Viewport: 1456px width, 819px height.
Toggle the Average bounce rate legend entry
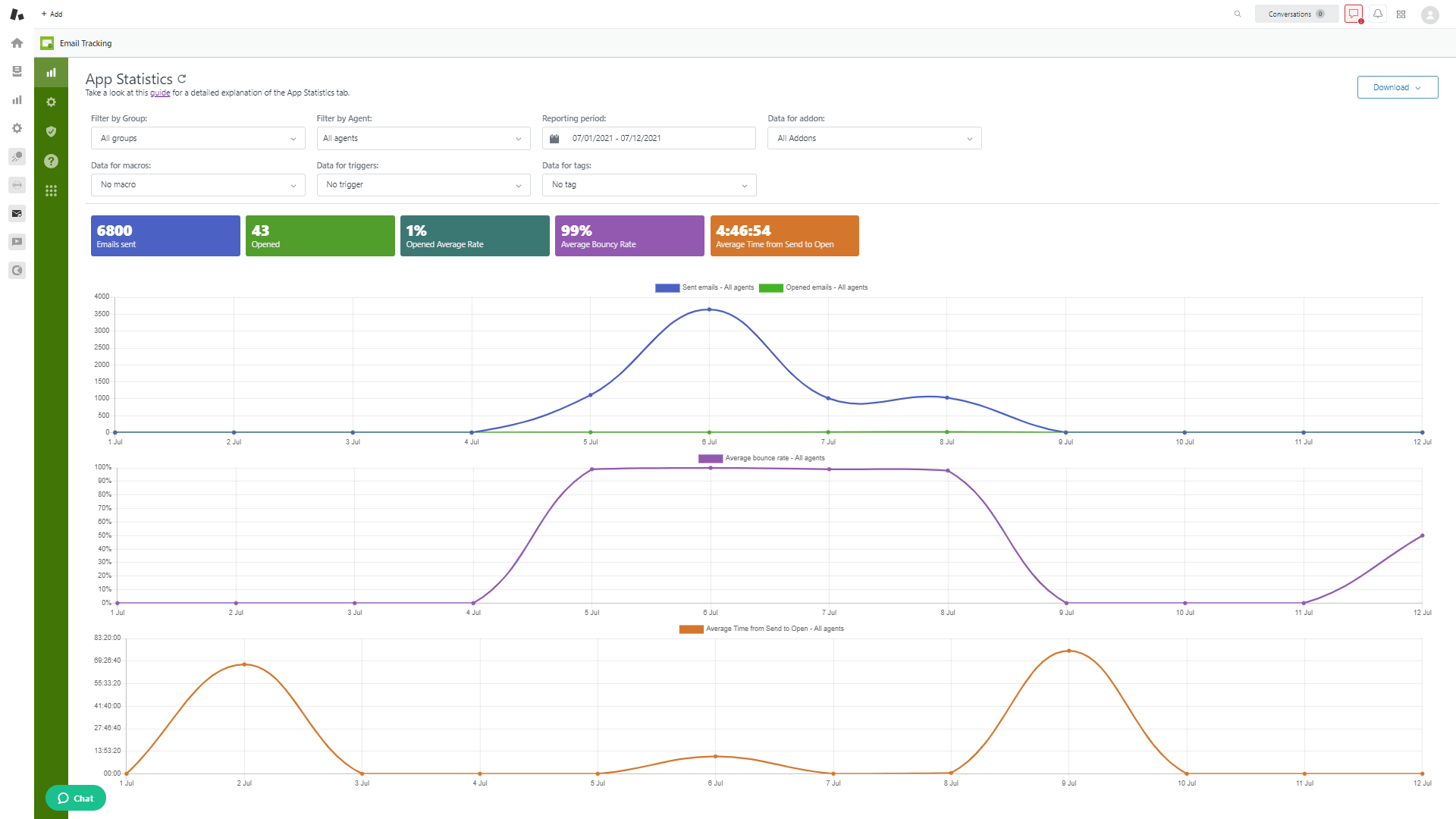[763, 458]
